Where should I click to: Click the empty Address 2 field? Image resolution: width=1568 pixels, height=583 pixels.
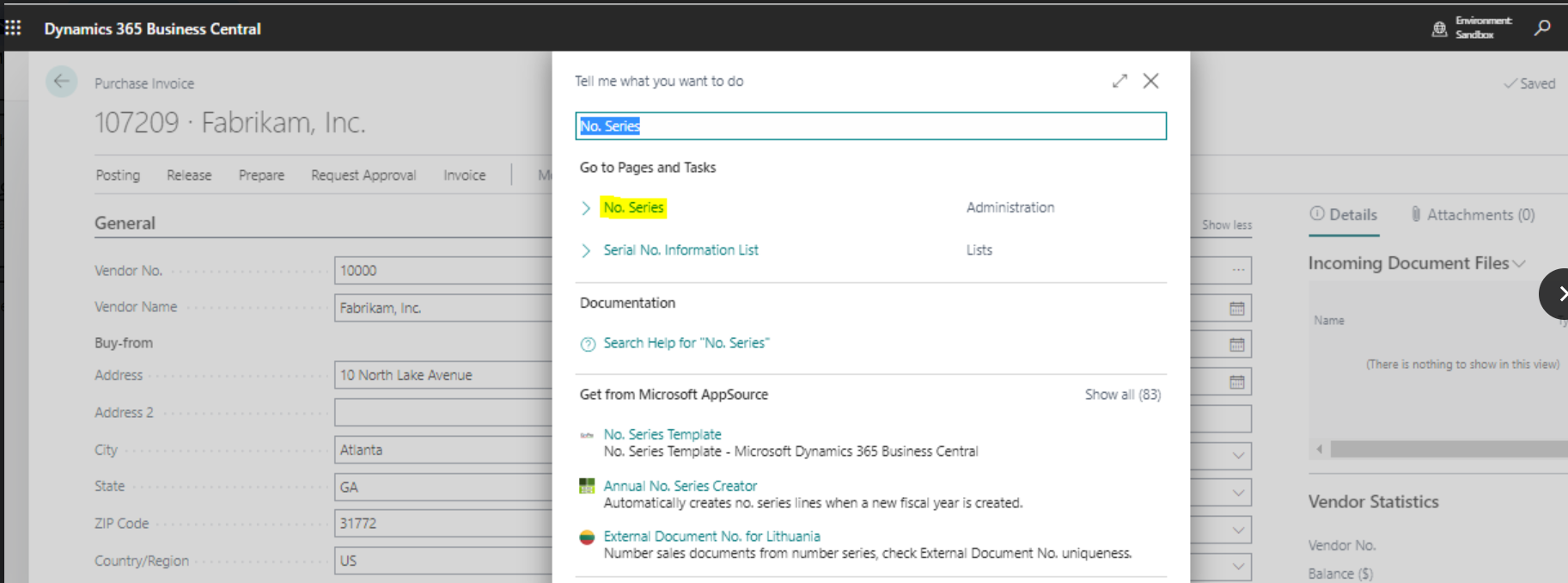pos(443,413)
